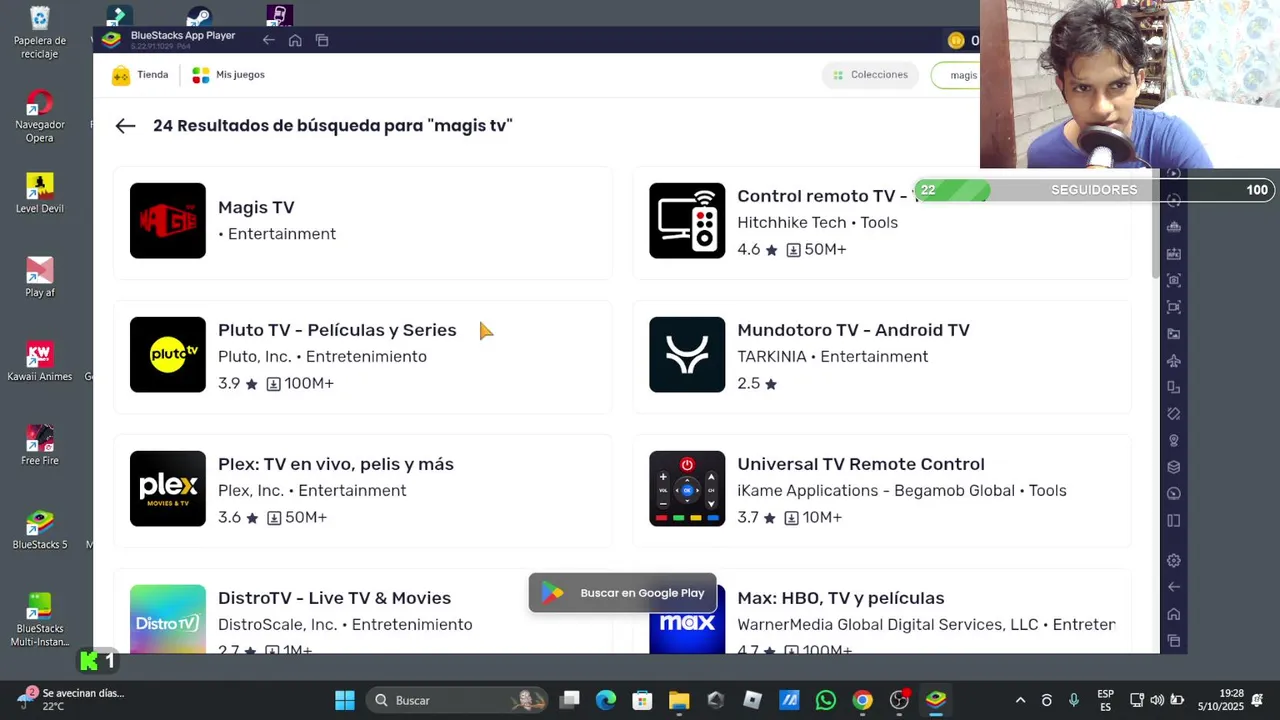Open File Explorer from taskbar
This screenshot has width=1280, height=720.
coord(679,700)
